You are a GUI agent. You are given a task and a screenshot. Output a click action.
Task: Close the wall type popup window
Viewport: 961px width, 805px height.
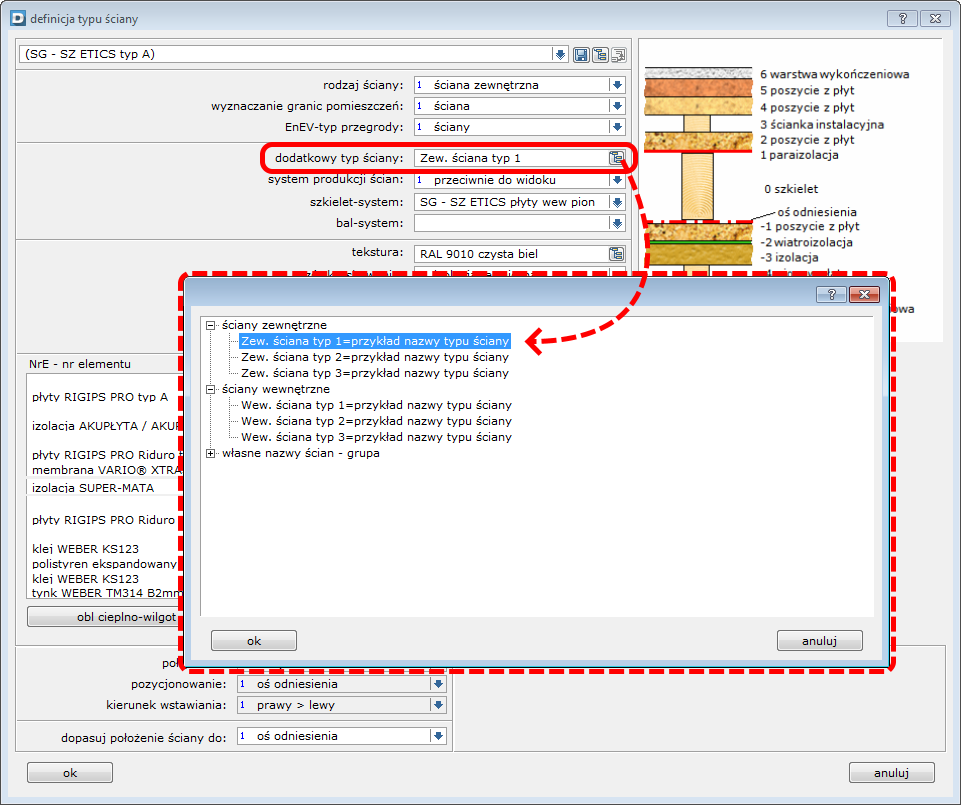coord(863,294)
